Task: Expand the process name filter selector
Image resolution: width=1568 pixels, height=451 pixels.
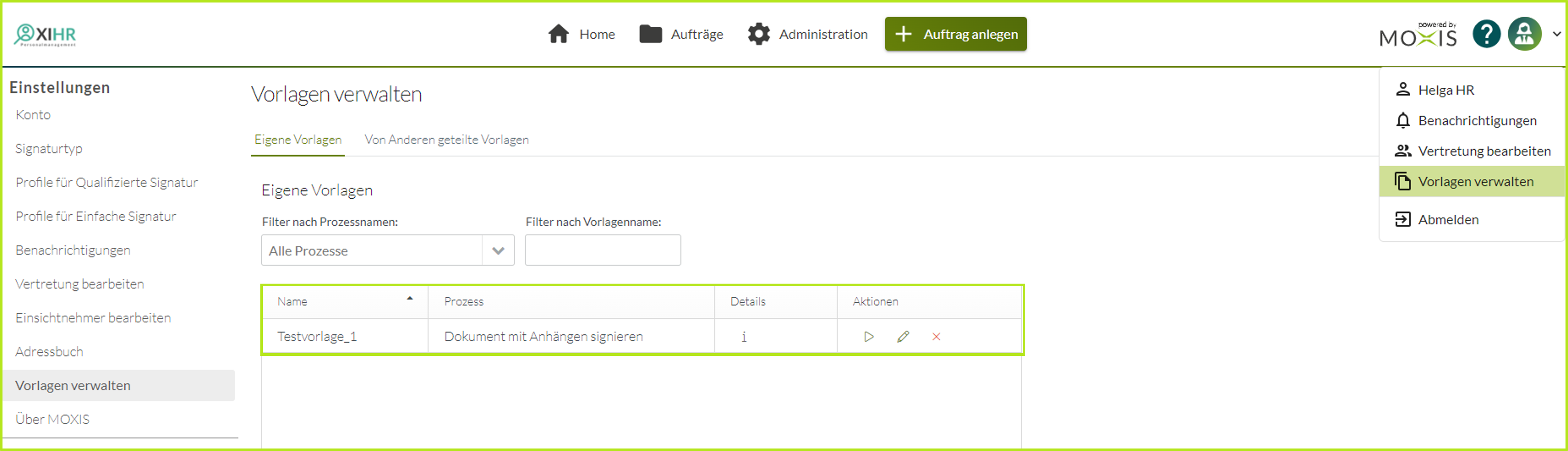Action: [498, 250]
